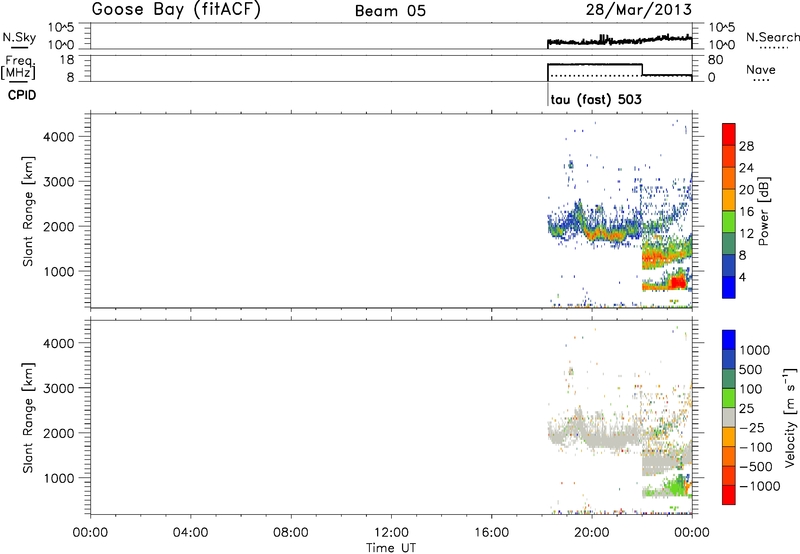Pick the light green Power colorbar band between 12 and 16
800x554 pixels.
[729, 221]
